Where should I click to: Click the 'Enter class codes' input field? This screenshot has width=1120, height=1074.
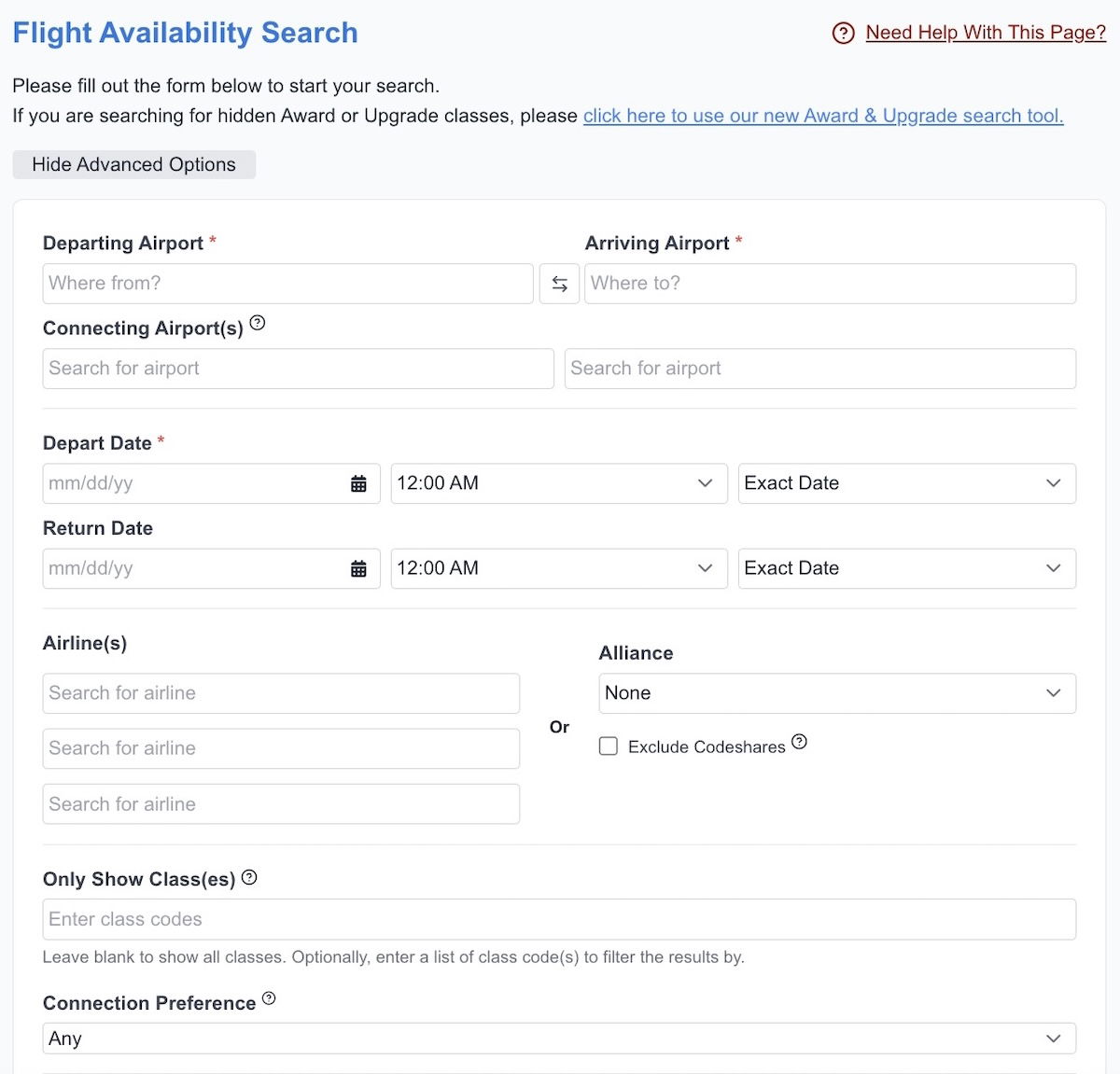pos(558,919)
